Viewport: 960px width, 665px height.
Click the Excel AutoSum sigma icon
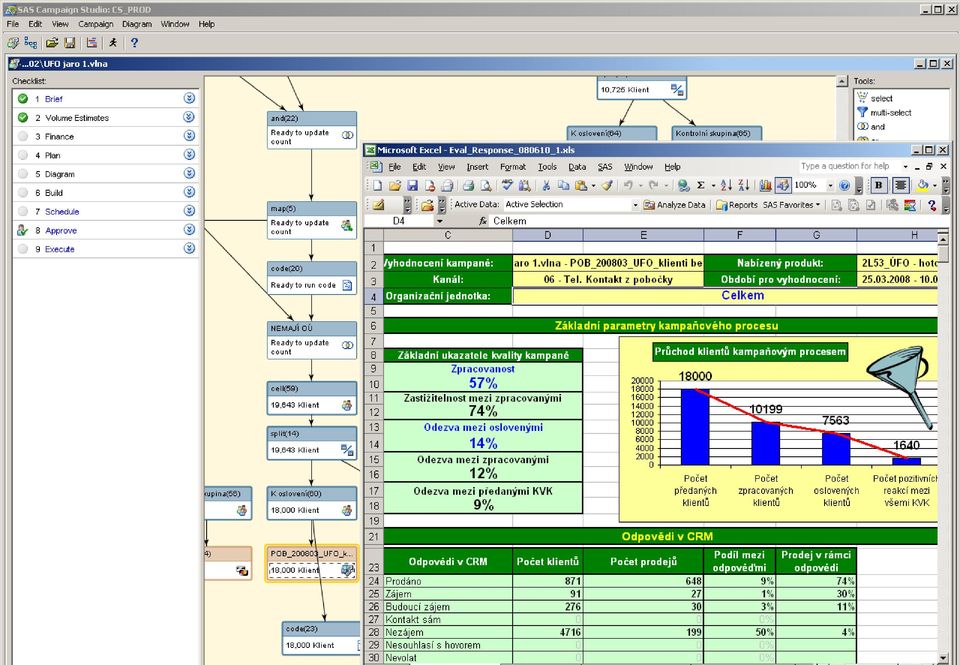point(701,186)
